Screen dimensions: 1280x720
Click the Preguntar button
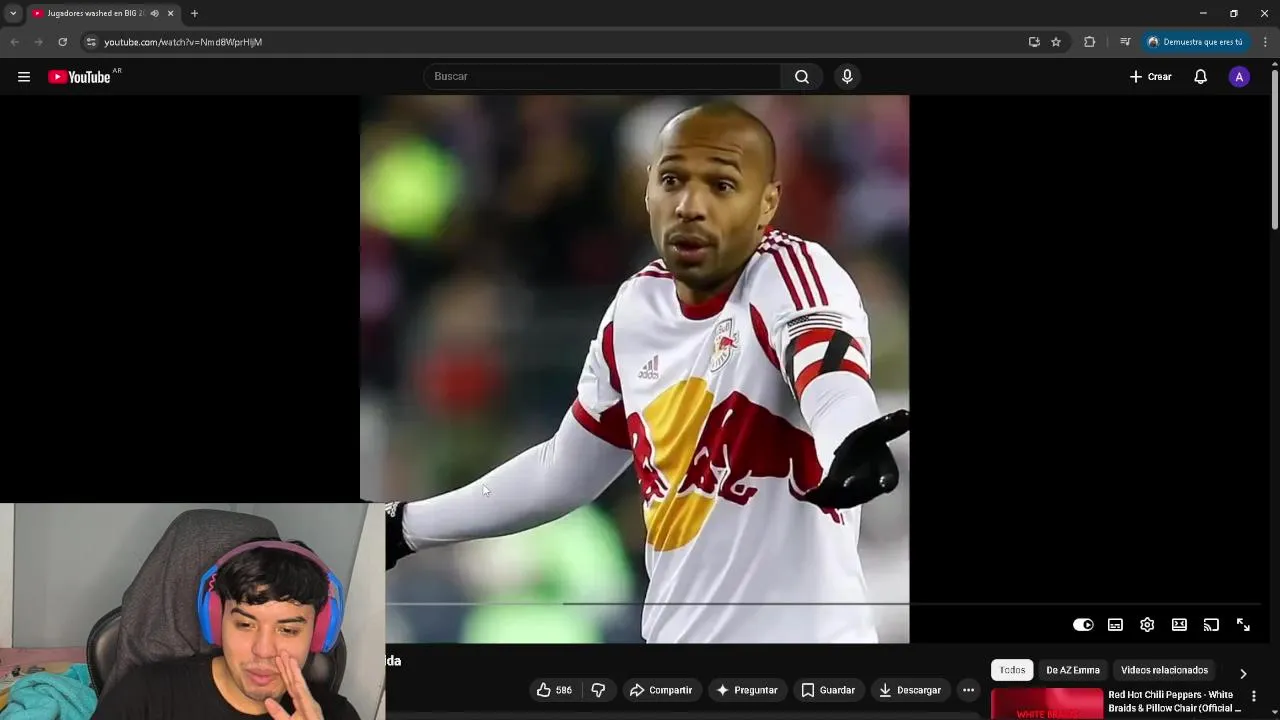click(x=746, y=690)
